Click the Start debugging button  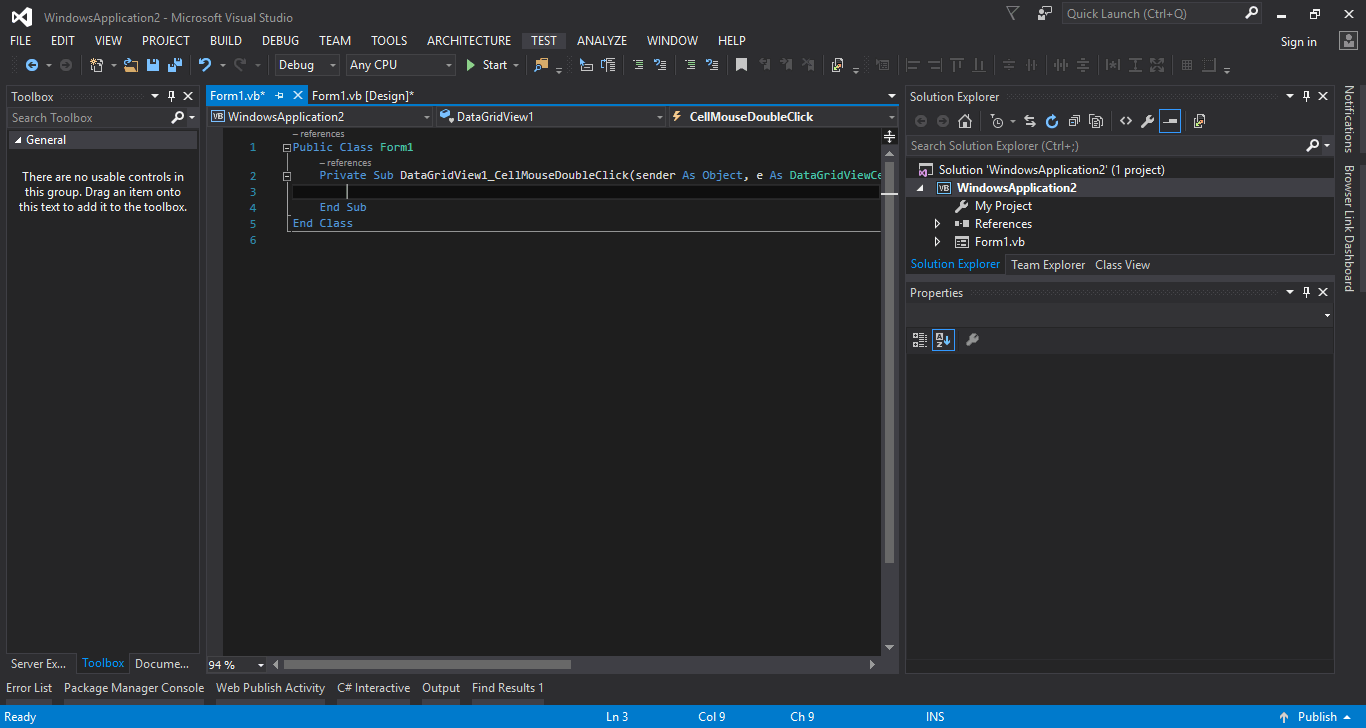(487, 65)
